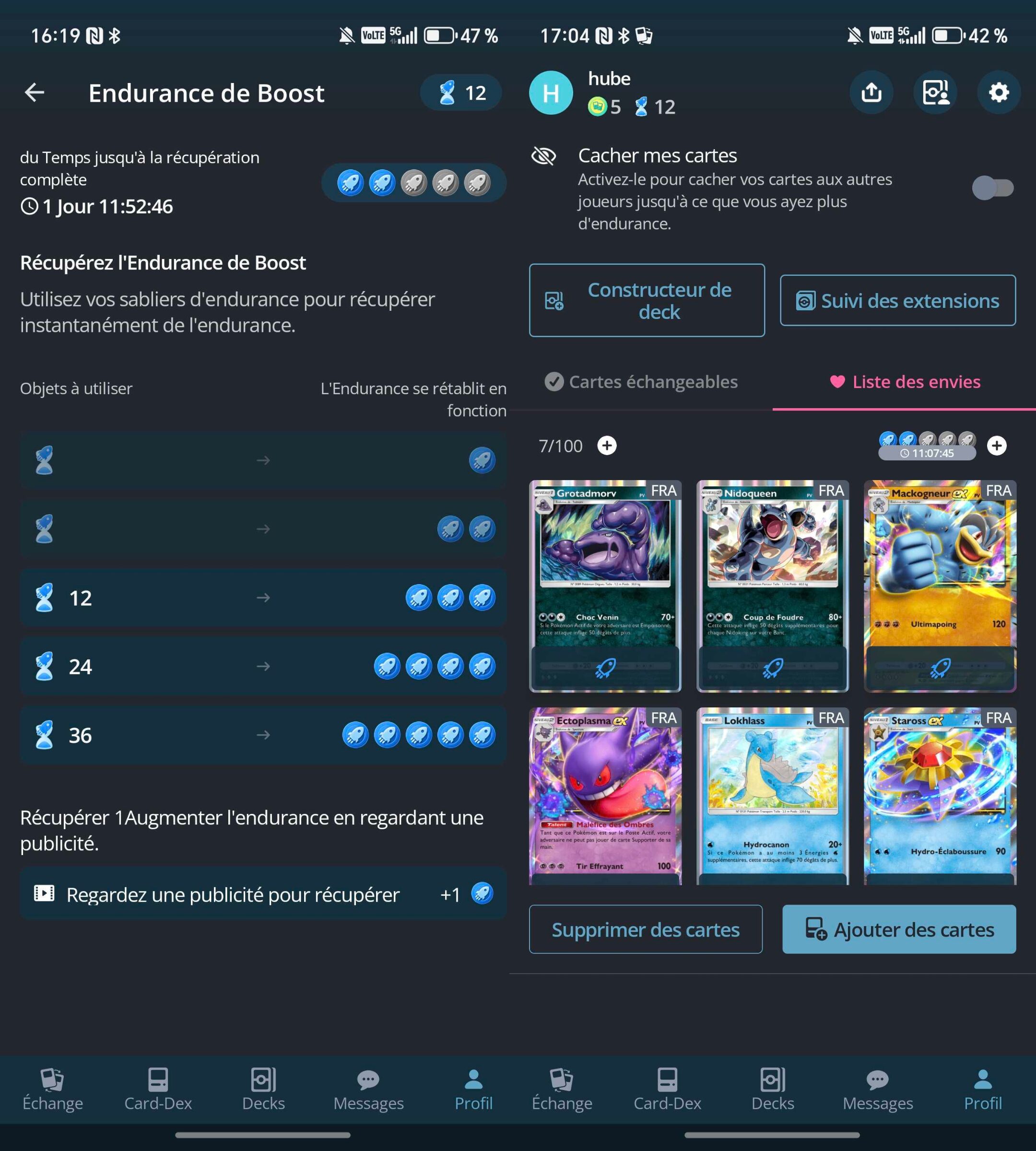Open Decks in right screen nav
Viewport: 1036px width, 1151px height.
tap(773, 1090)
